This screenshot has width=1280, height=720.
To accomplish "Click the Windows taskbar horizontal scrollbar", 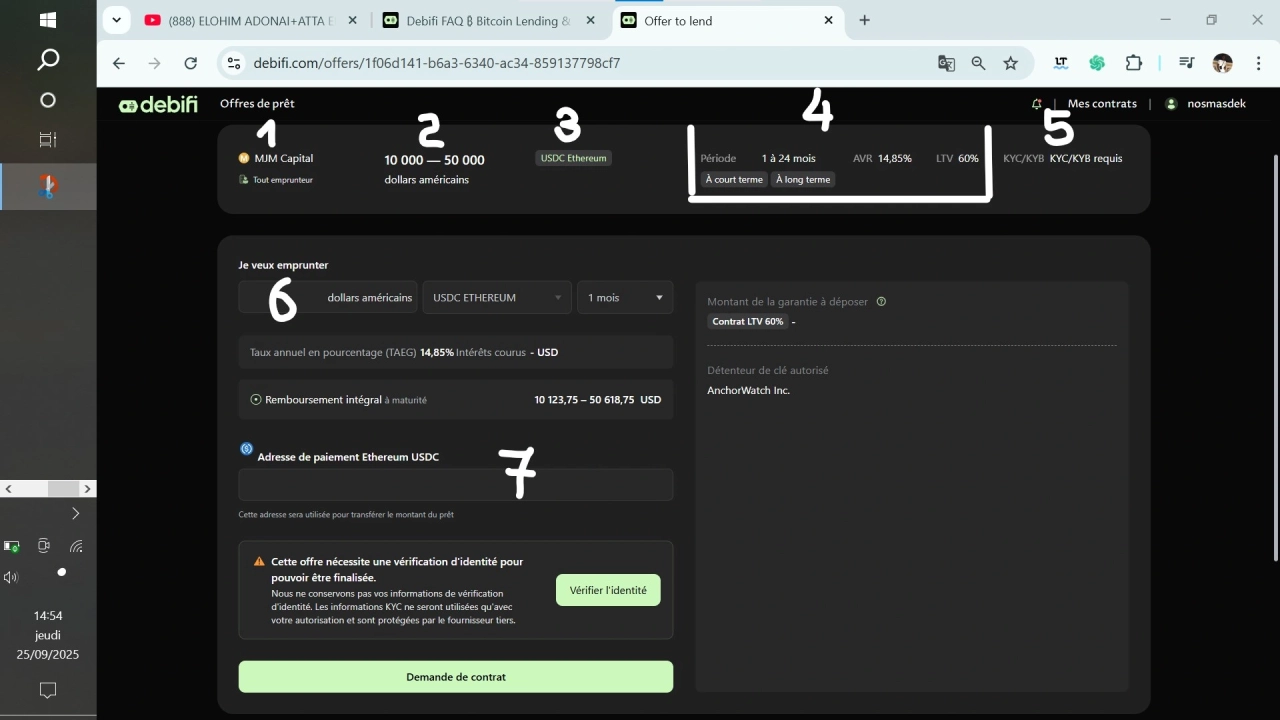I will click(48, 489).
